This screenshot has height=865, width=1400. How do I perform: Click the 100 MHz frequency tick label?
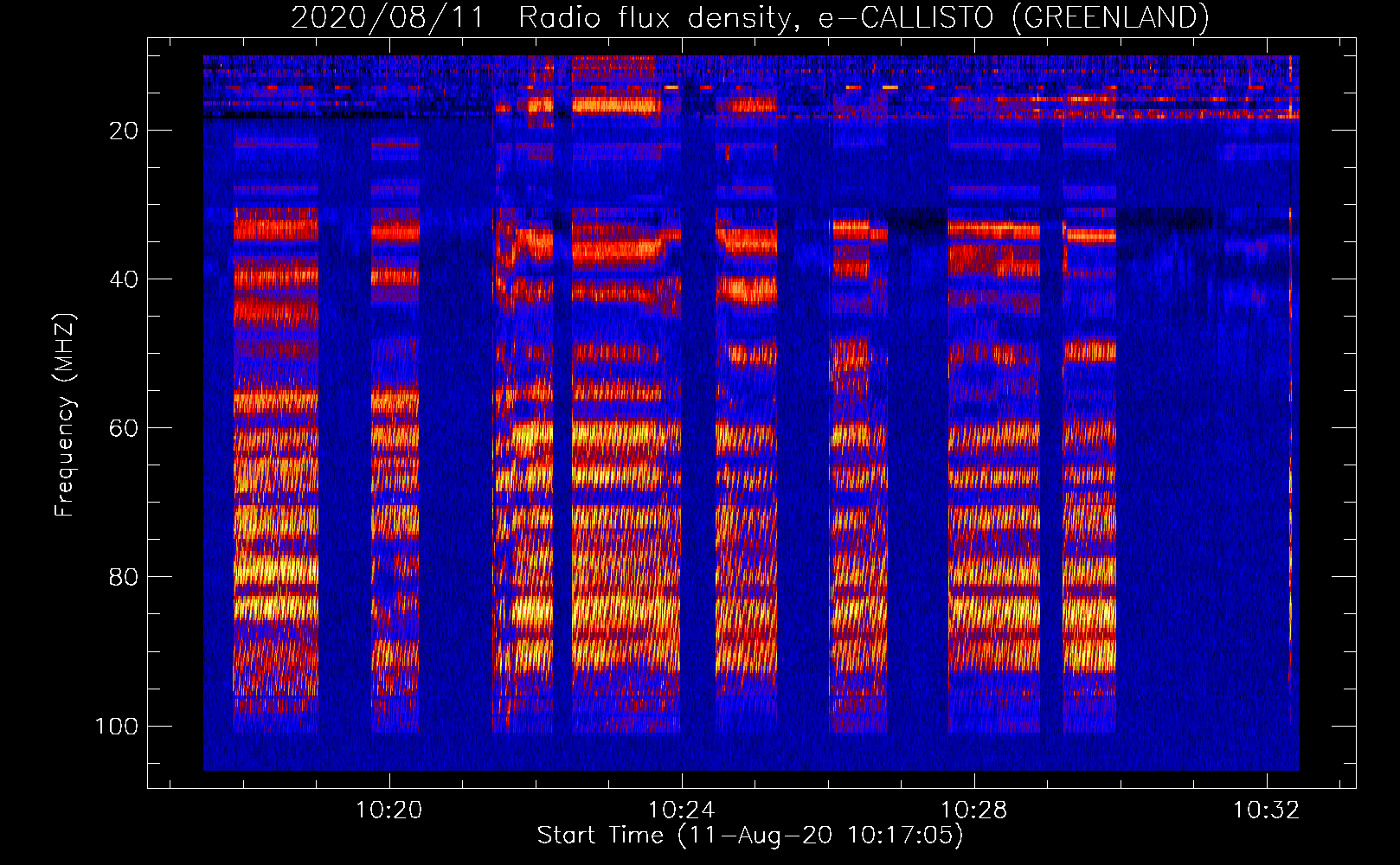[117, 726]
